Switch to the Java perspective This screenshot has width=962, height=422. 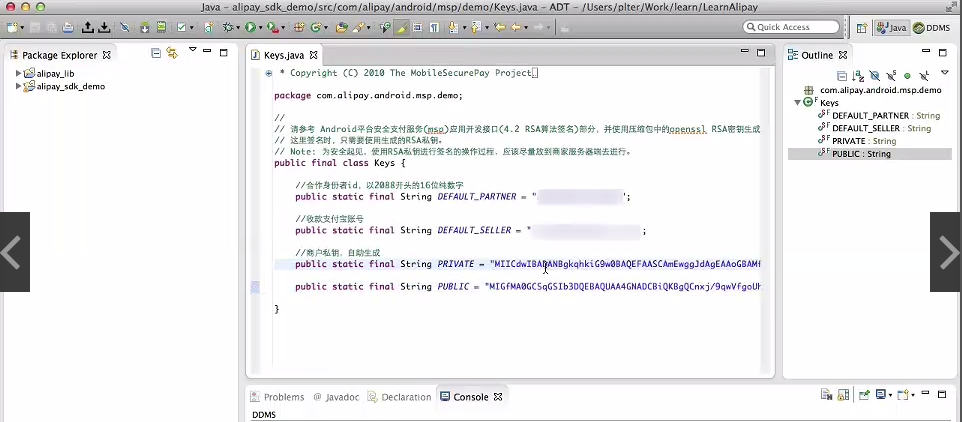point(892,28)
